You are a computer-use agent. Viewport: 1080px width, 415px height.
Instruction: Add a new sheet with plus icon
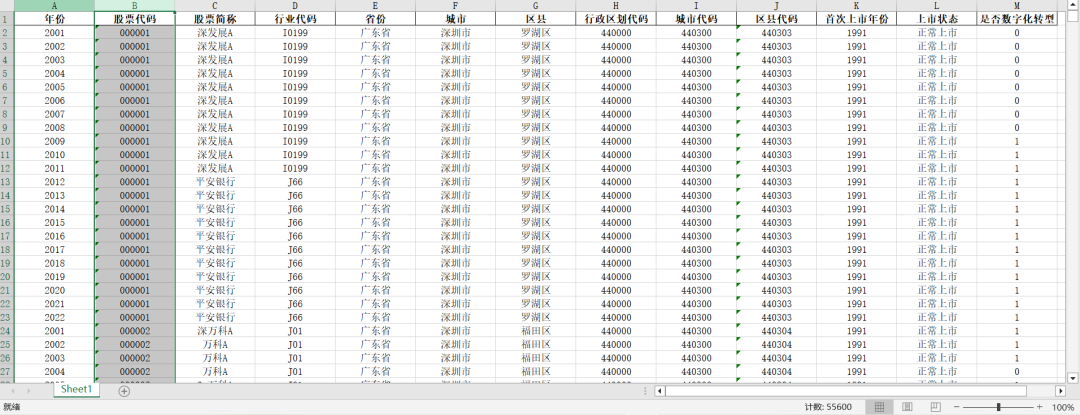pyautogui.click(x=124, y=391)
